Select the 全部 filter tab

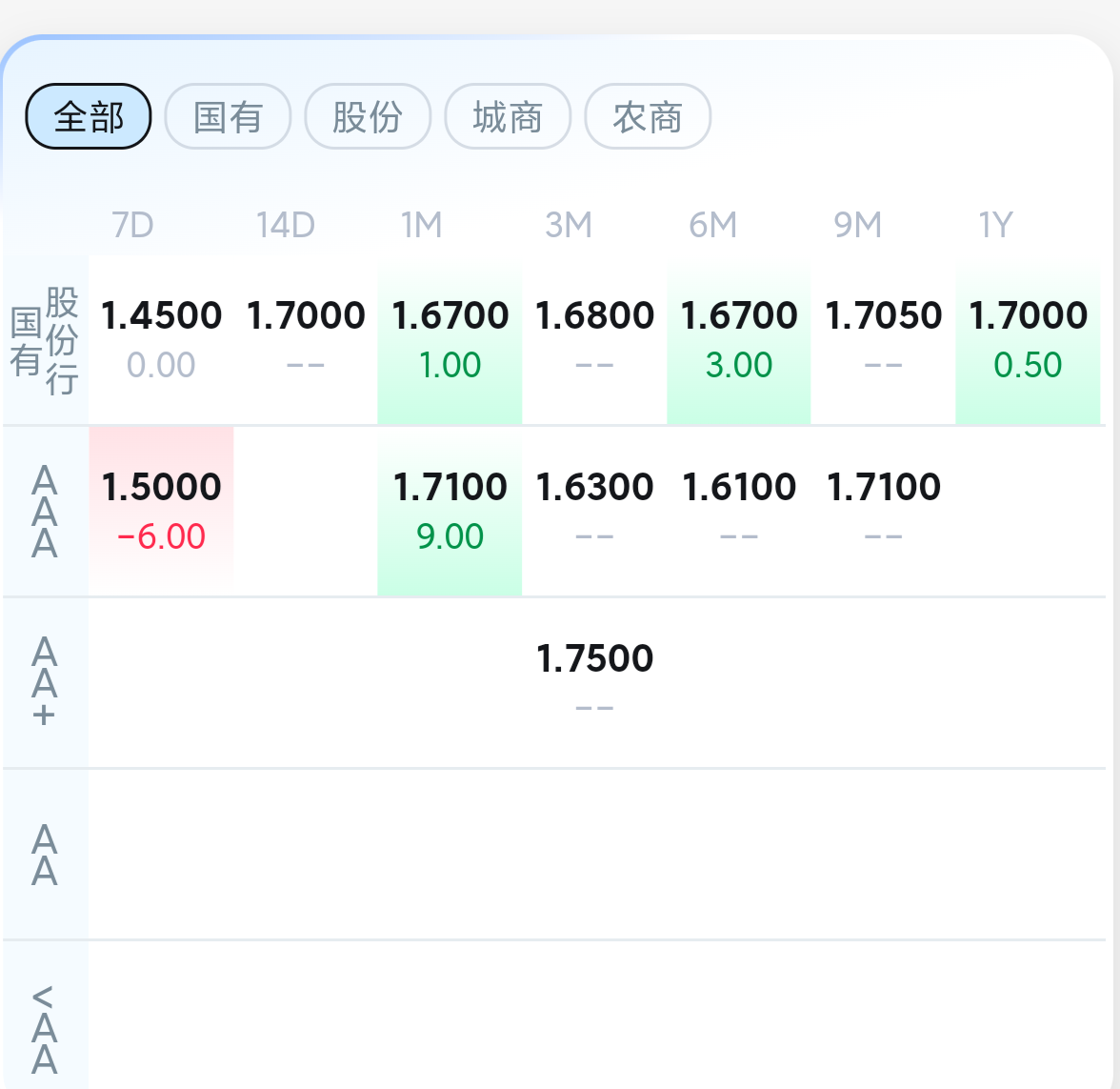(89, 117)
